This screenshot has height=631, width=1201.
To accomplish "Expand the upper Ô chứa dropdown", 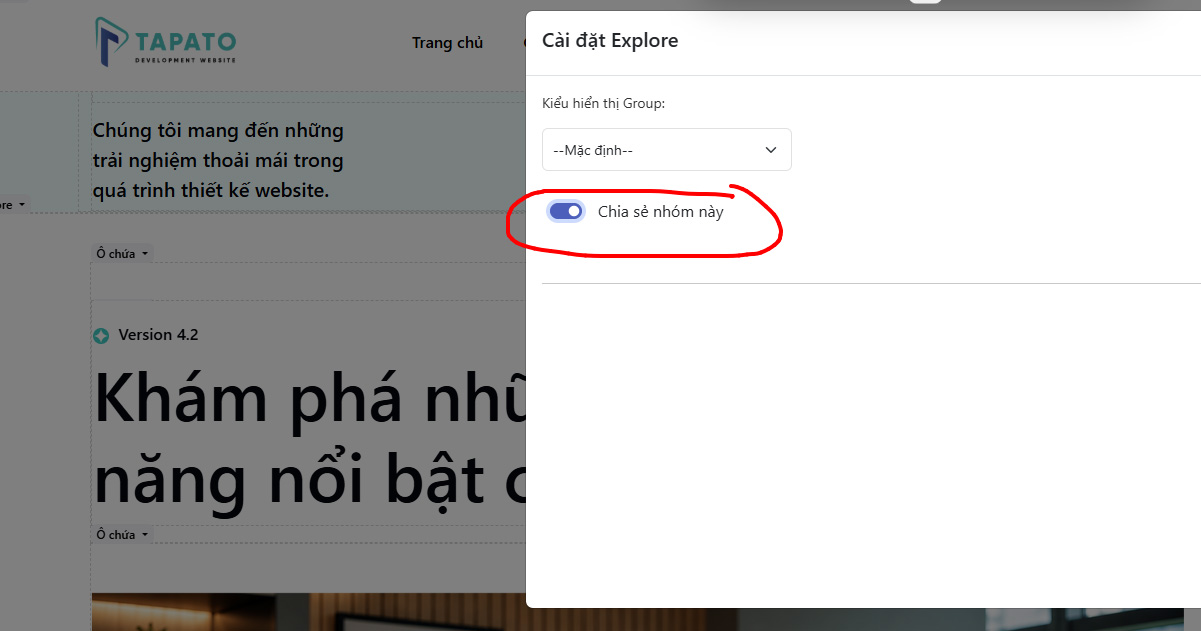I will point(122,254).
